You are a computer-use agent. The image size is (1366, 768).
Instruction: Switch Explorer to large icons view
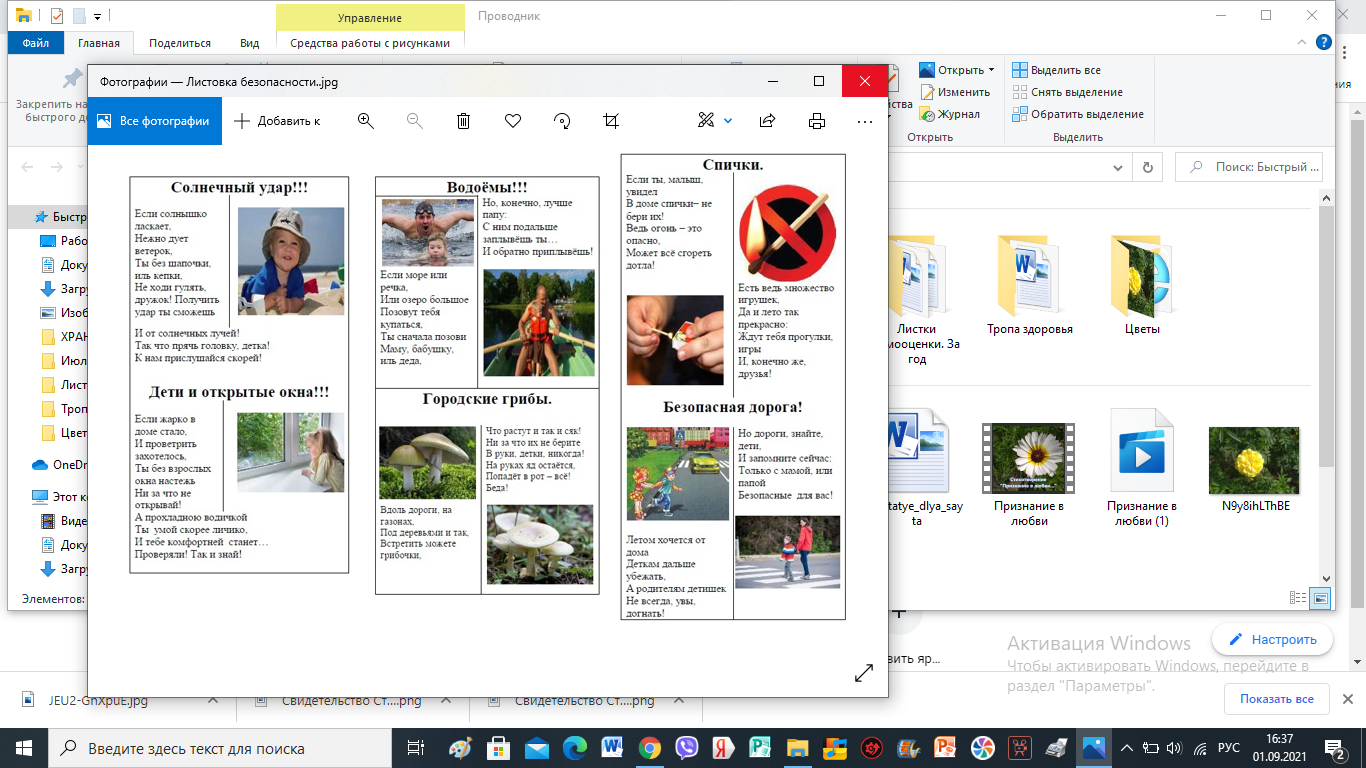[1321, 598]
